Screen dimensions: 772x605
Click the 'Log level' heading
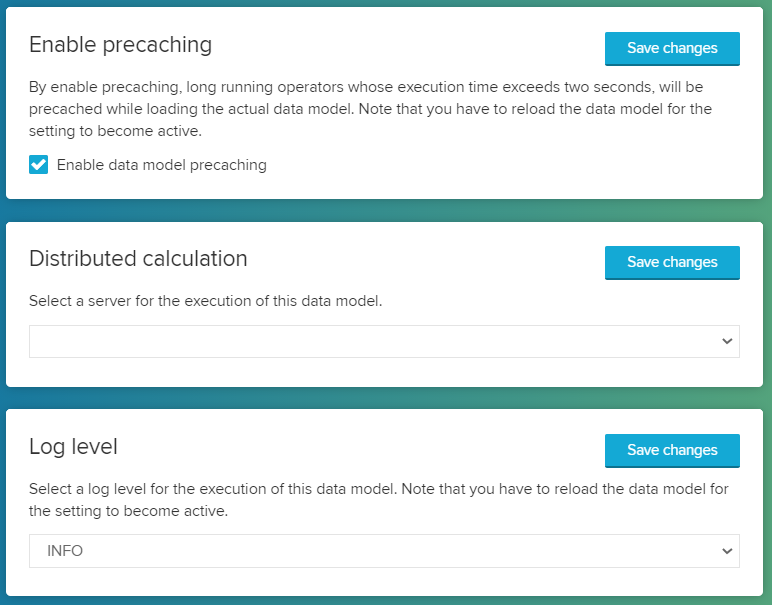pyautogui.click(x=73, y=447)
